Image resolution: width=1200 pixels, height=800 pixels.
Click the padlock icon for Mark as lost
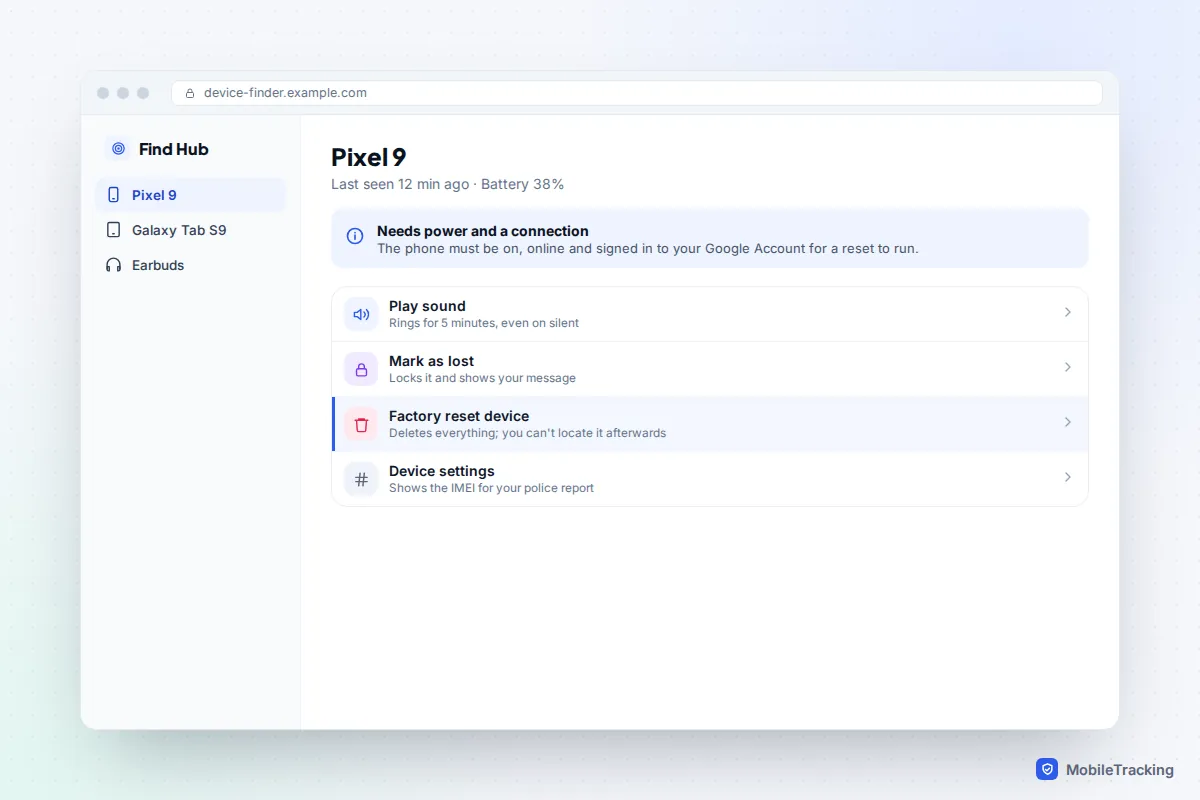(x=361, y=369)
